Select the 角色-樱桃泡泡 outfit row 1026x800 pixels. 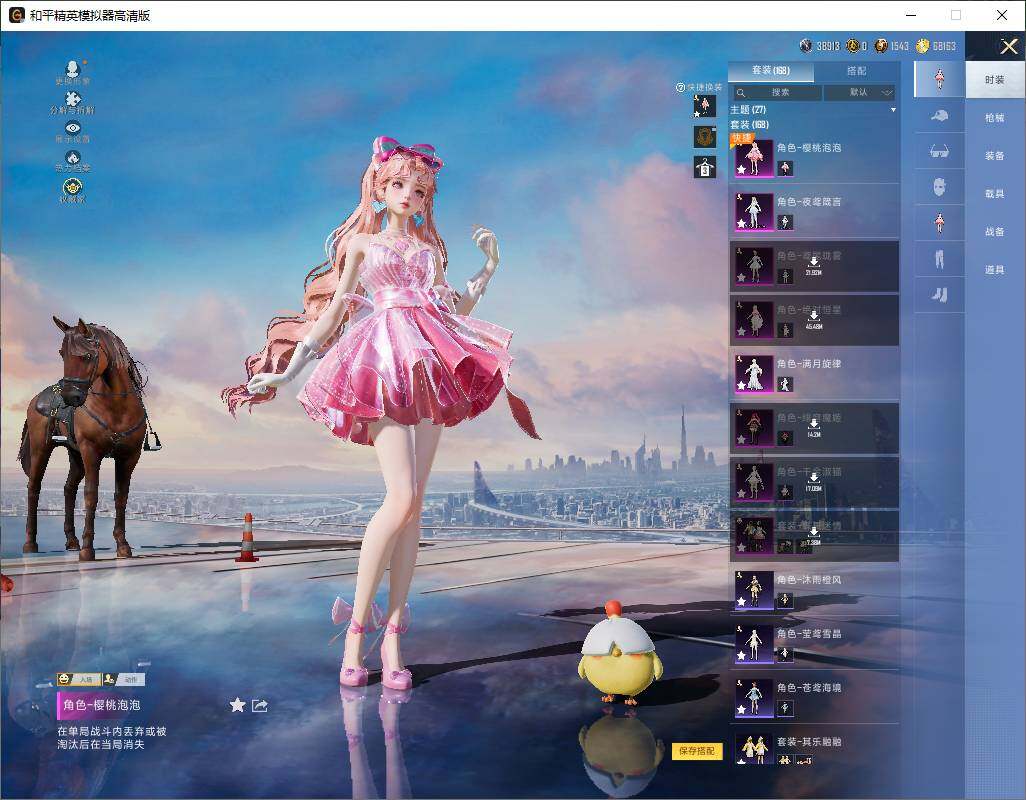813,157
